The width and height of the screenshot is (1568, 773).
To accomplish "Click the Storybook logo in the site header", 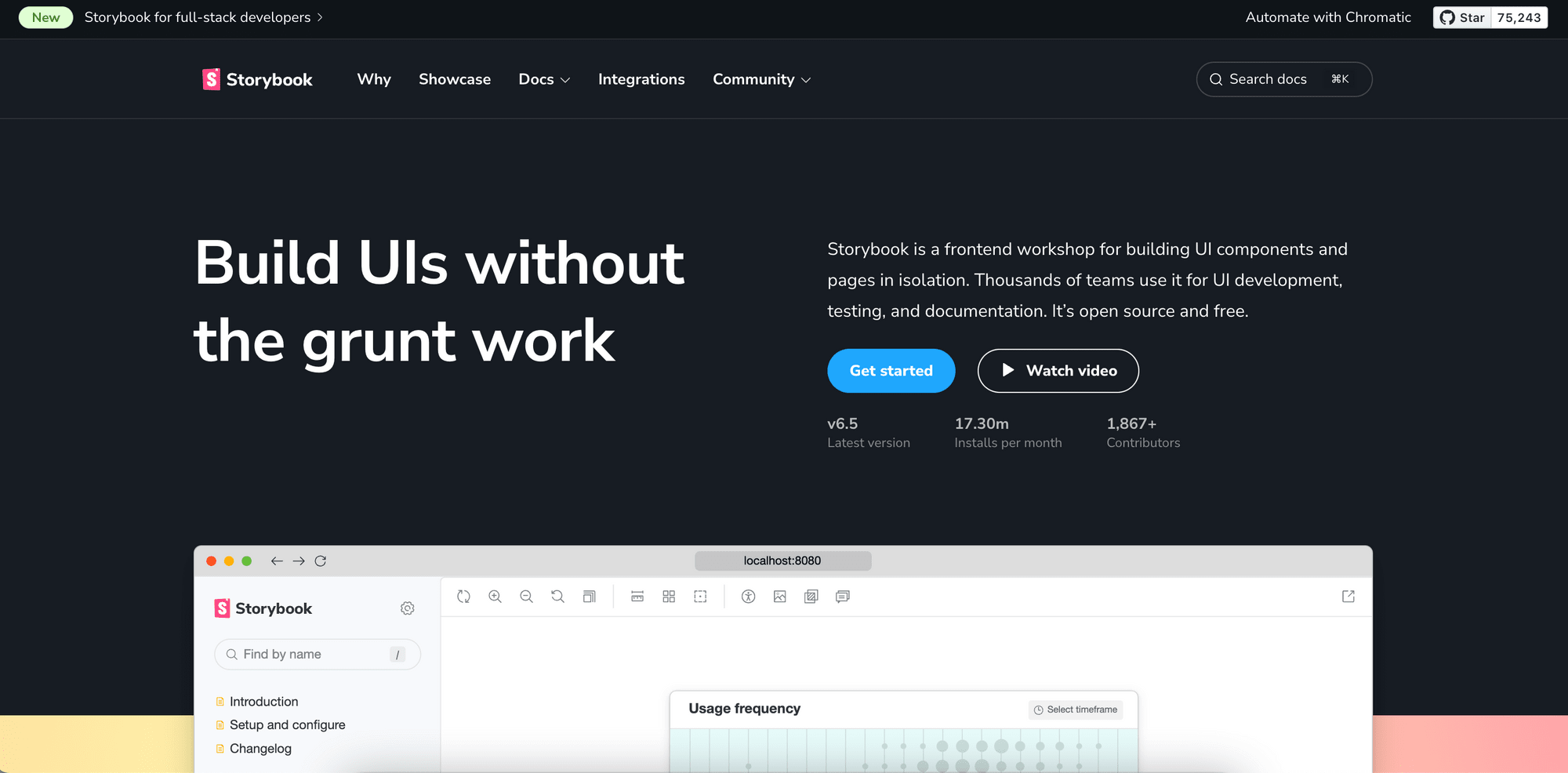I will (x=257, y=79).
